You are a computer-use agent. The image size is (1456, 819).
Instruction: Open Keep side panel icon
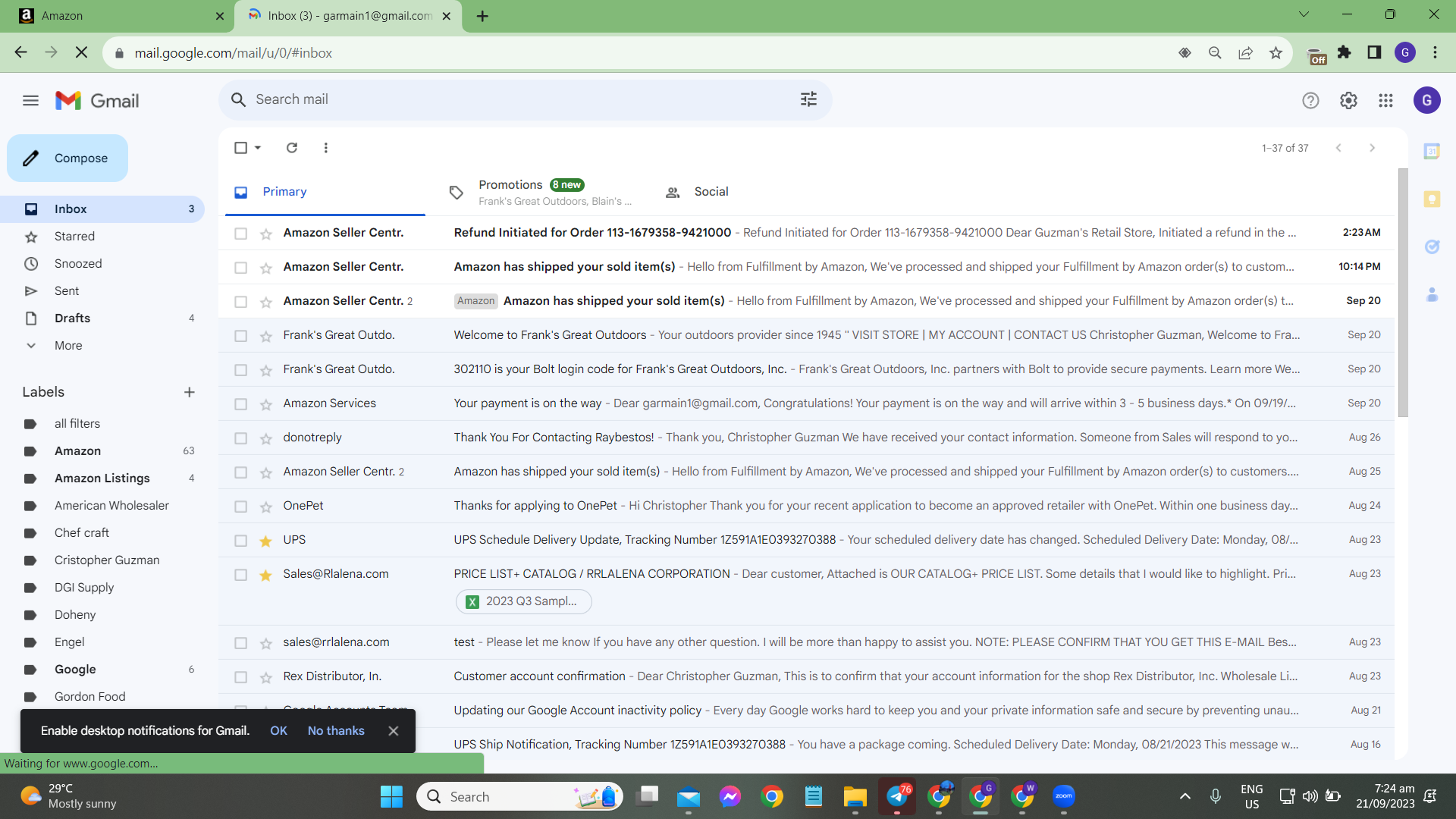(1432, 199)
